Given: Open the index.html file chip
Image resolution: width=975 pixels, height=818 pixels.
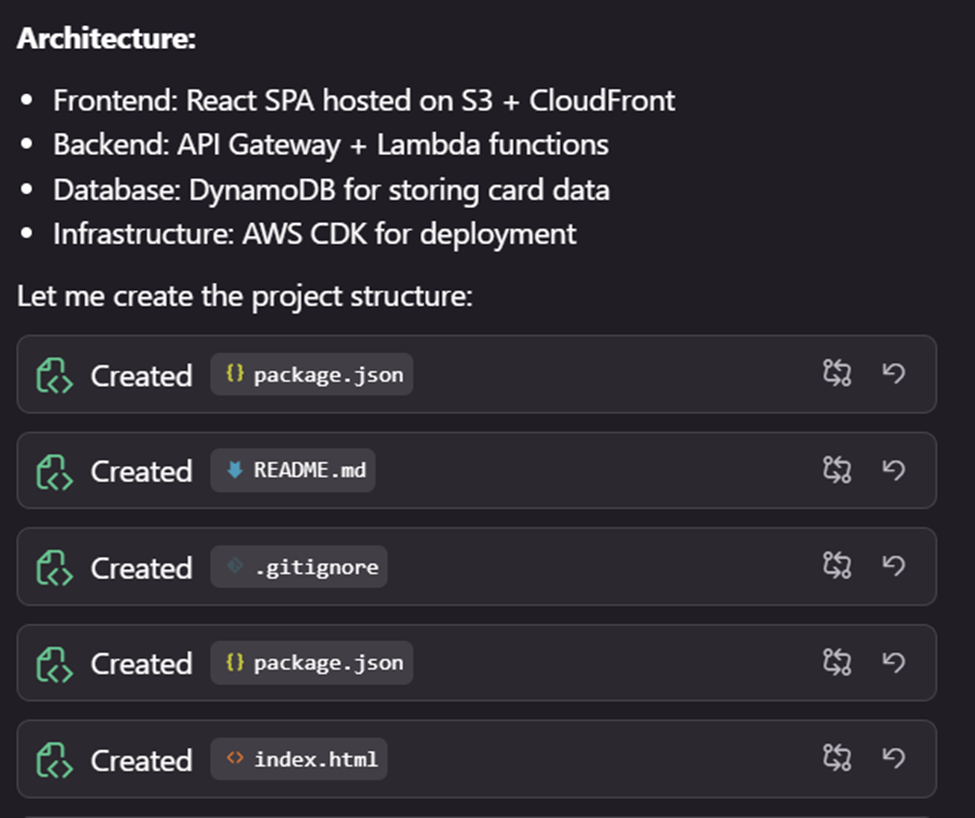Looking at the screenshot, I should click(x=299, y=760).
